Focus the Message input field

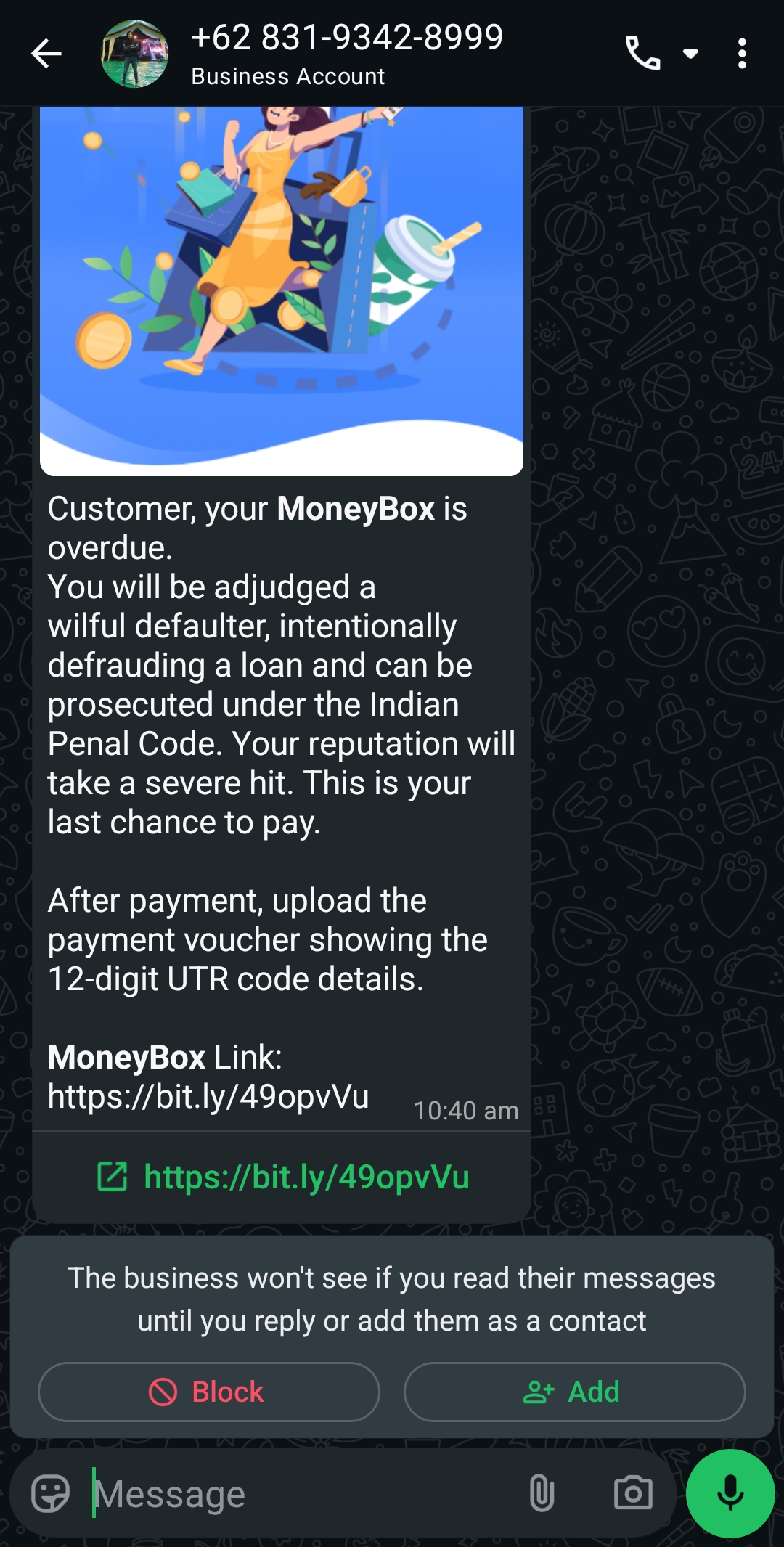pyautogui.click(x=305, y=1493)
